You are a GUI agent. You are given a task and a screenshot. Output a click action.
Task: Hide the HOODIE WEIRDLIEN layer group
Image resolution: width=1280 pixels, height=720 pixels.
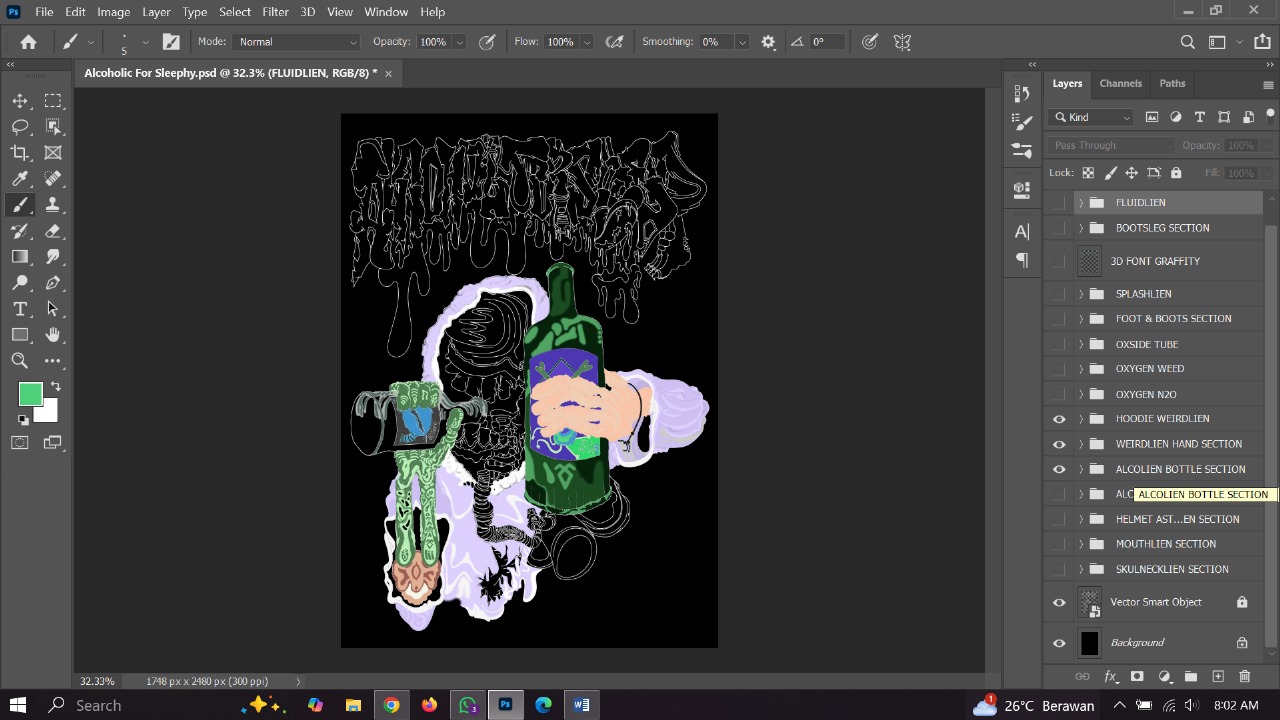[x=1058, y=418]
